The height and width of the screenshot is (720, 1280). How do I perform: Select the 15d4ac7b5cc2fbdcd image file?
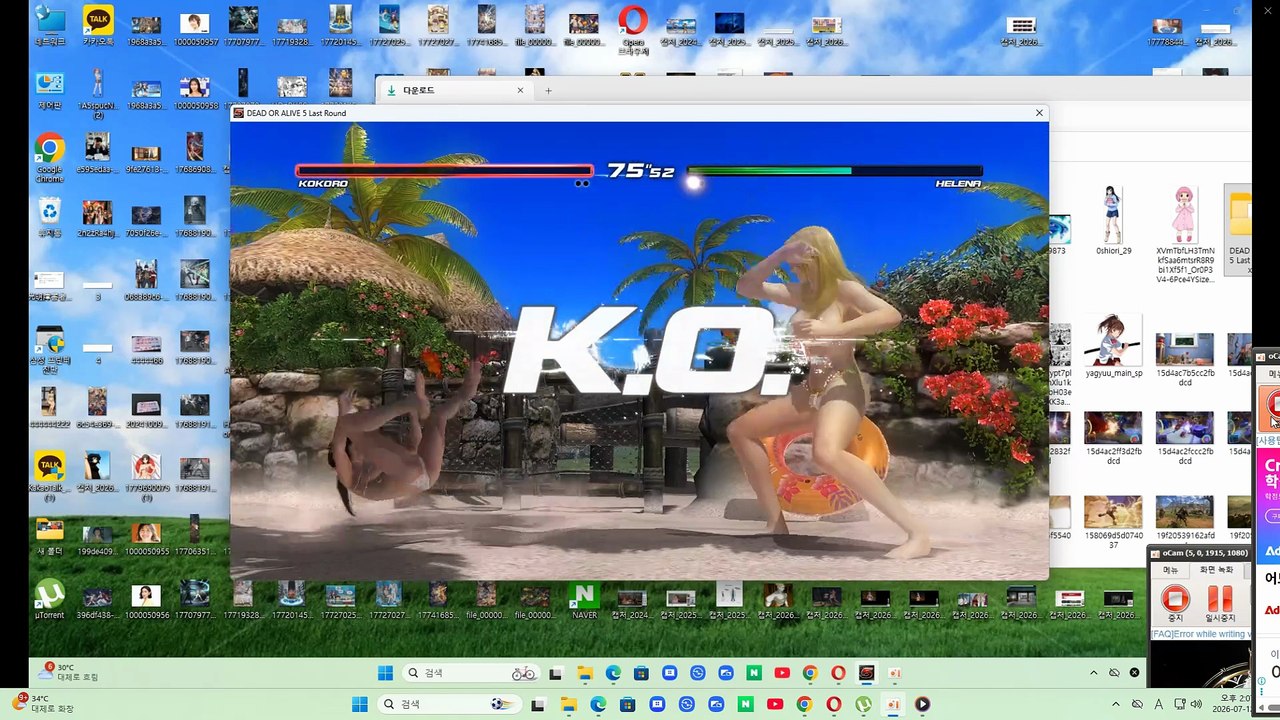pos(1185,359)
